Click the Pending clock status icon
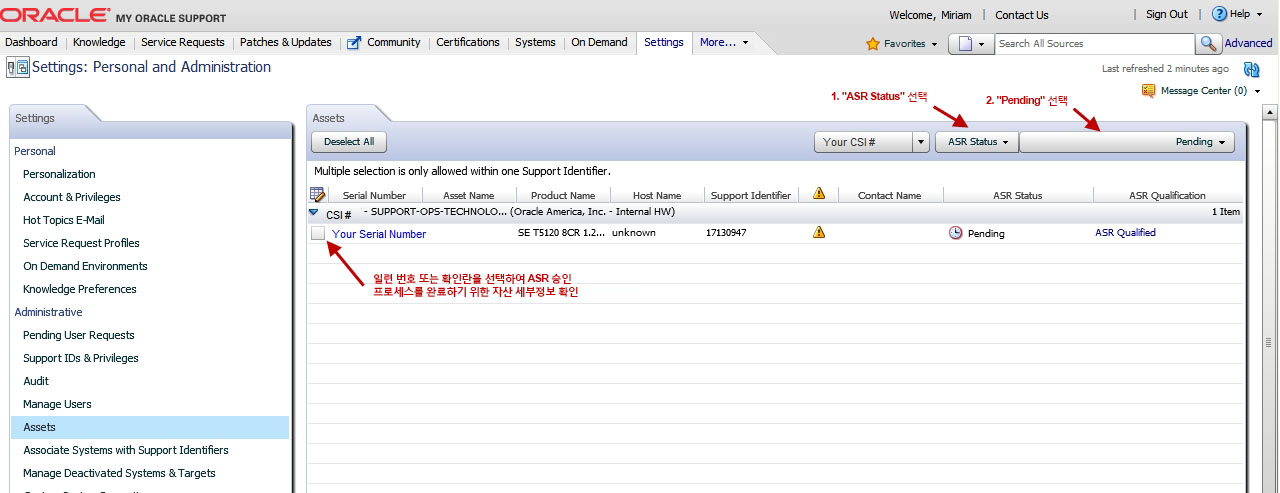1280x493 pixels. [955, 233]
